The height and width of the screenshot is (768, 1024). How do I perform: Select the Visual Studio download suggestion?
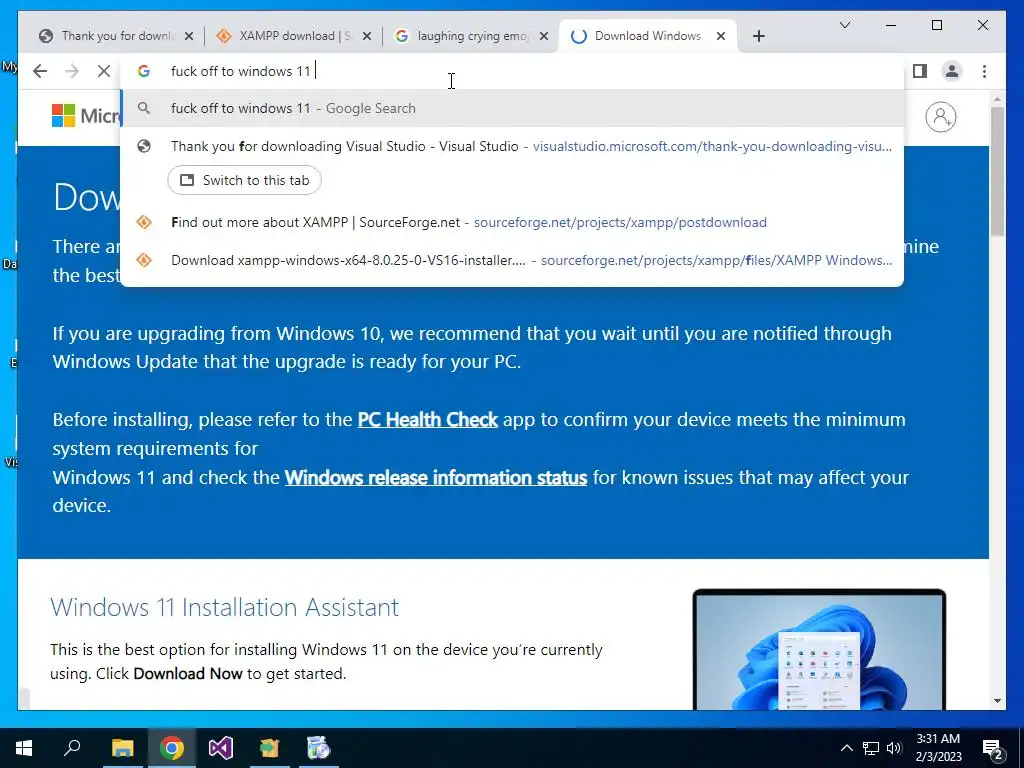512,146
